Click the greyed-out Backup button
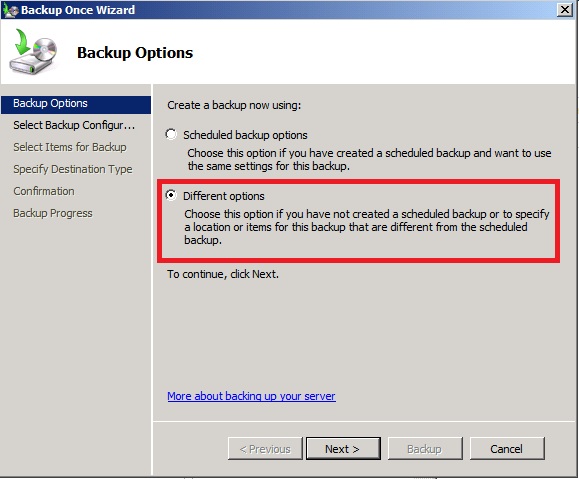The height and width of the screenshot is (479, 579). [425, 449]
